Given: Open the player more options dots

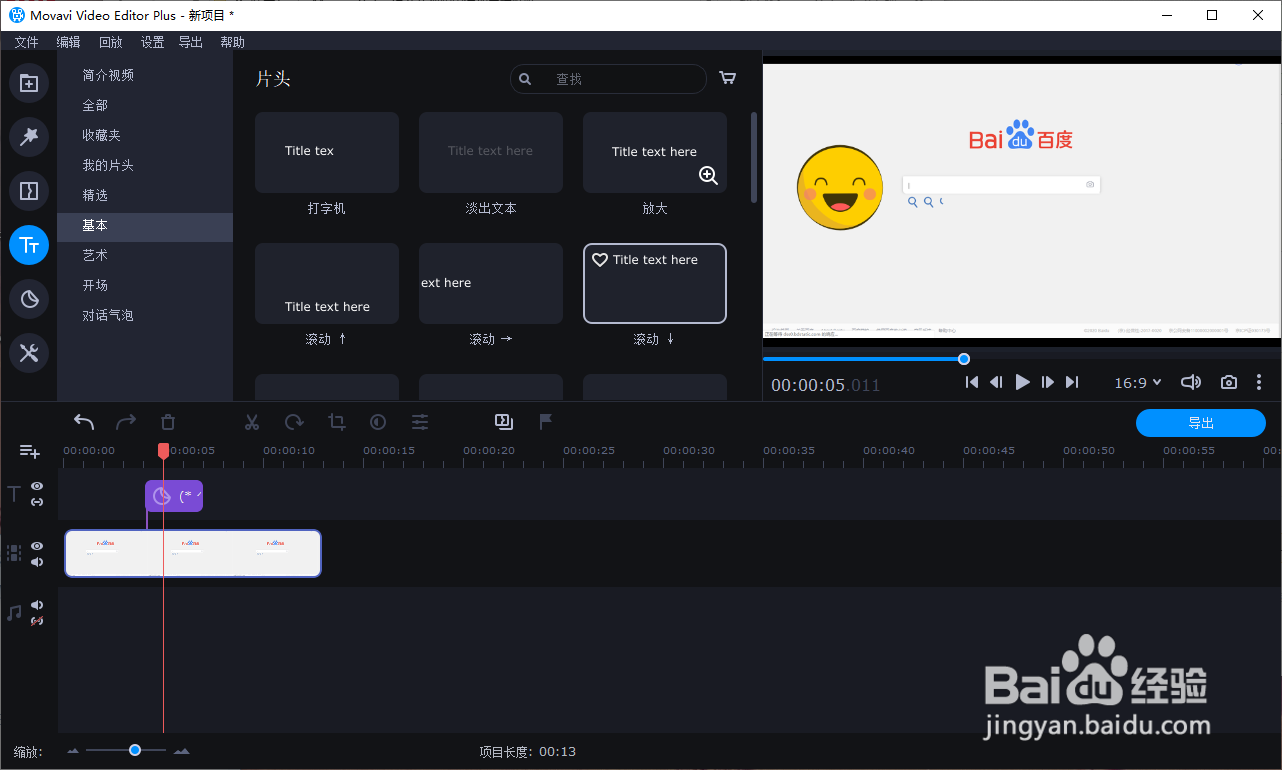Looking at the screenshot, I should coord(1259,382).
